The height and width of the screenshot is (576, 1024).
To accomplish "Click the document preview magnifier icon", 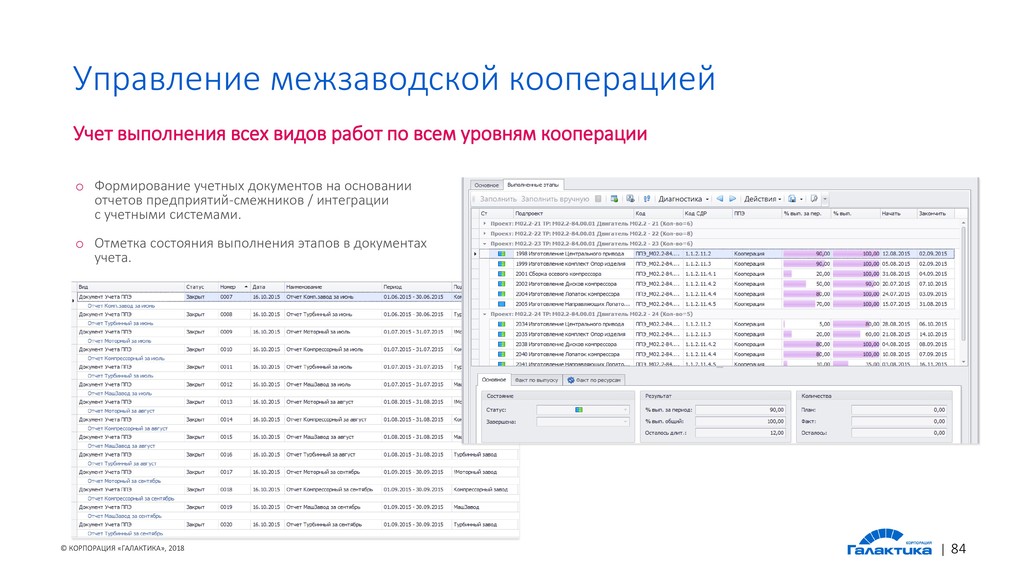I will point(814,199).
